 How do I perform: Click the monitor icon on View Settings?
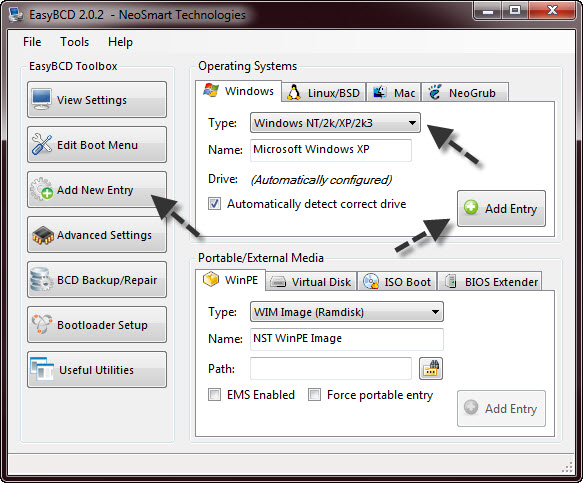pyautogui.click(x=41, y=99)
